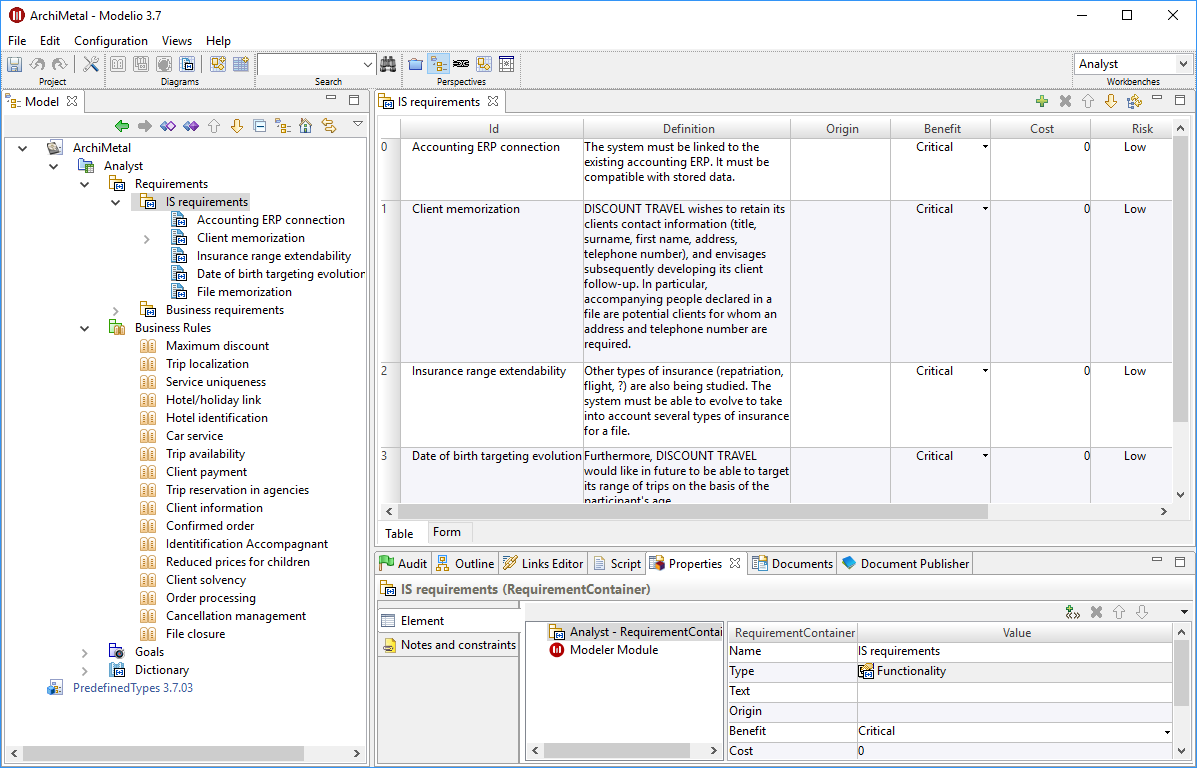The height and width of the screenshot is (768, 1197).
Task: Select File memorization requirement in tree
Action: coord(244,292)
